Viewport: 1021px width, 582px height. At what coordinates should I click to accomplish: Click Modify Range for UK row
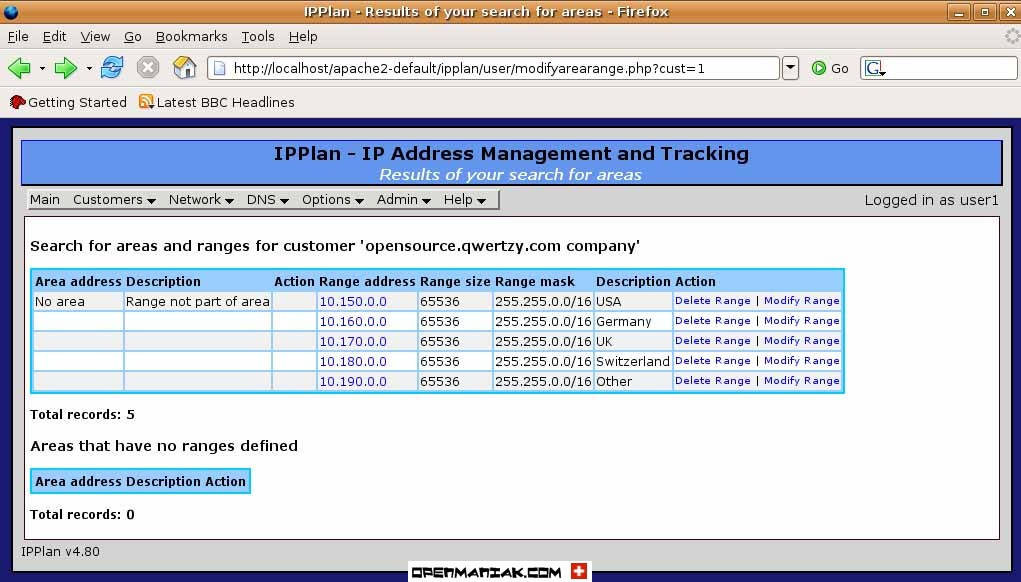point(802,340)
